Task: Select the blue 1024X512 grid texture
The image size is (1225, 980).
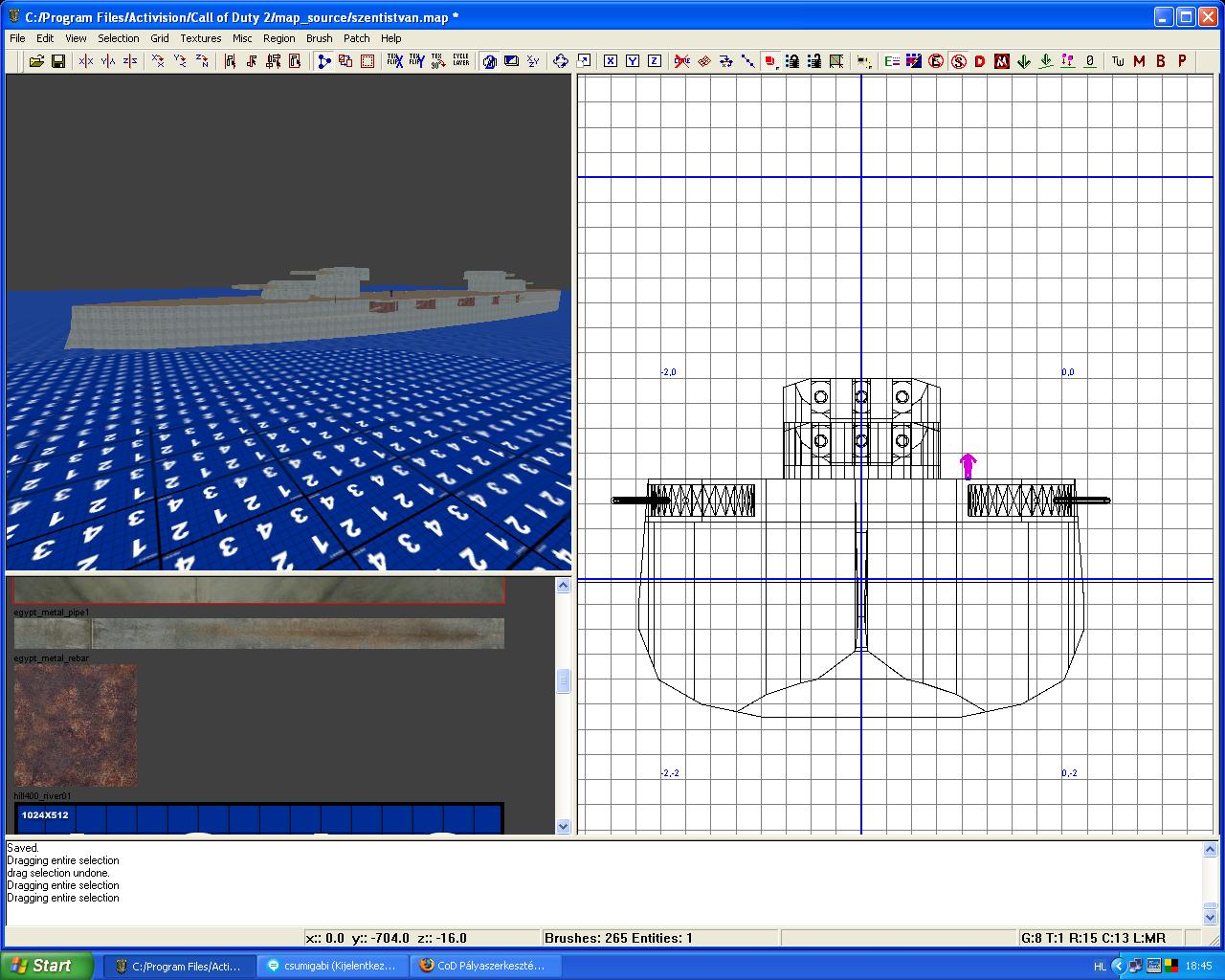Action: (258, 818)
